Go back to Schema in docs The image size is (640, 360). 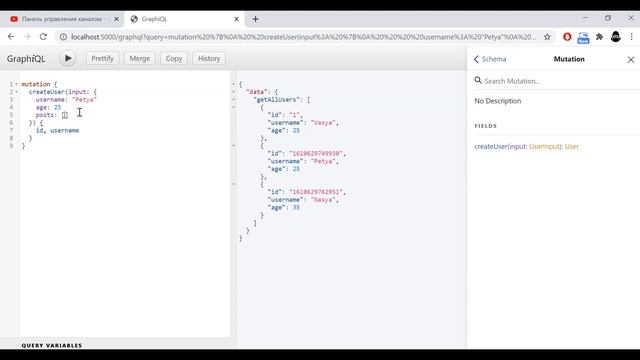490,59
